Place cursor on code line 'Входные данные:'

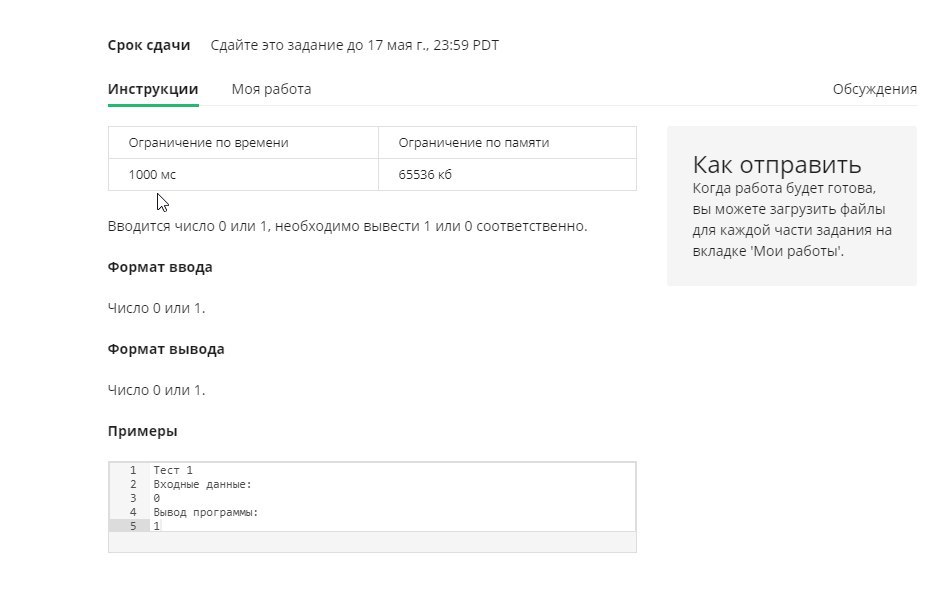(202, 484)
